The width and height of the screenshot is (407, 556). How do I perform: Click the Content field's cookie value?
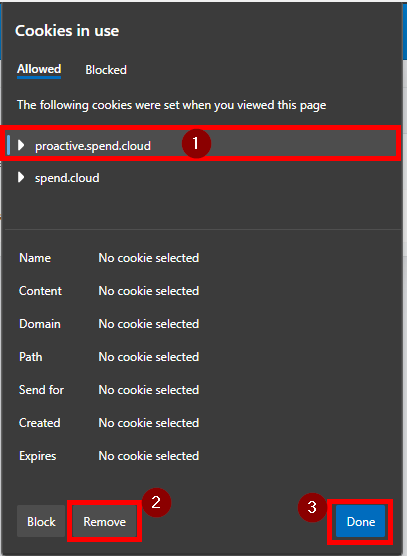click(x=149, y=291)
